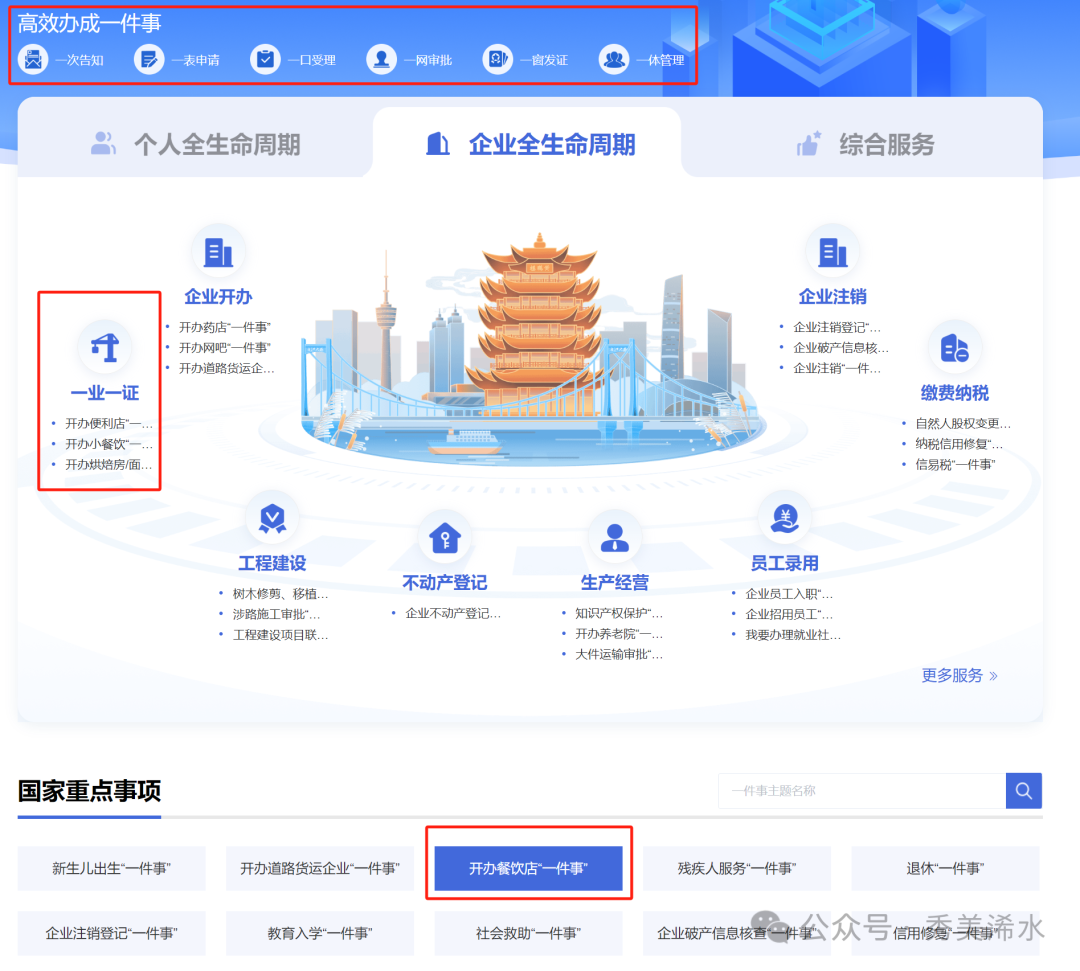Click the 一表申请 icon in the banner
Image resolution: width=1080 pixels, height=971 pixels.
tap(149, 59)
